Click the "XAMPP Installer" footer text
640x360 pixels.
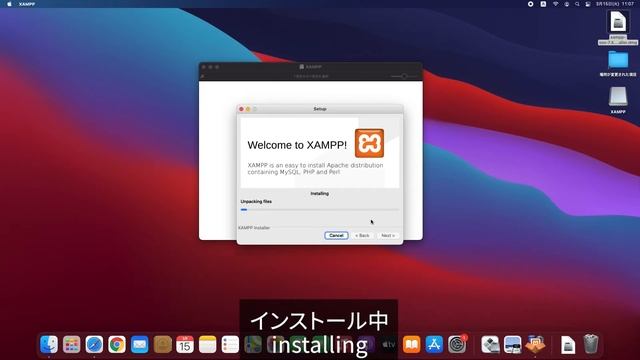coord(254,228)
